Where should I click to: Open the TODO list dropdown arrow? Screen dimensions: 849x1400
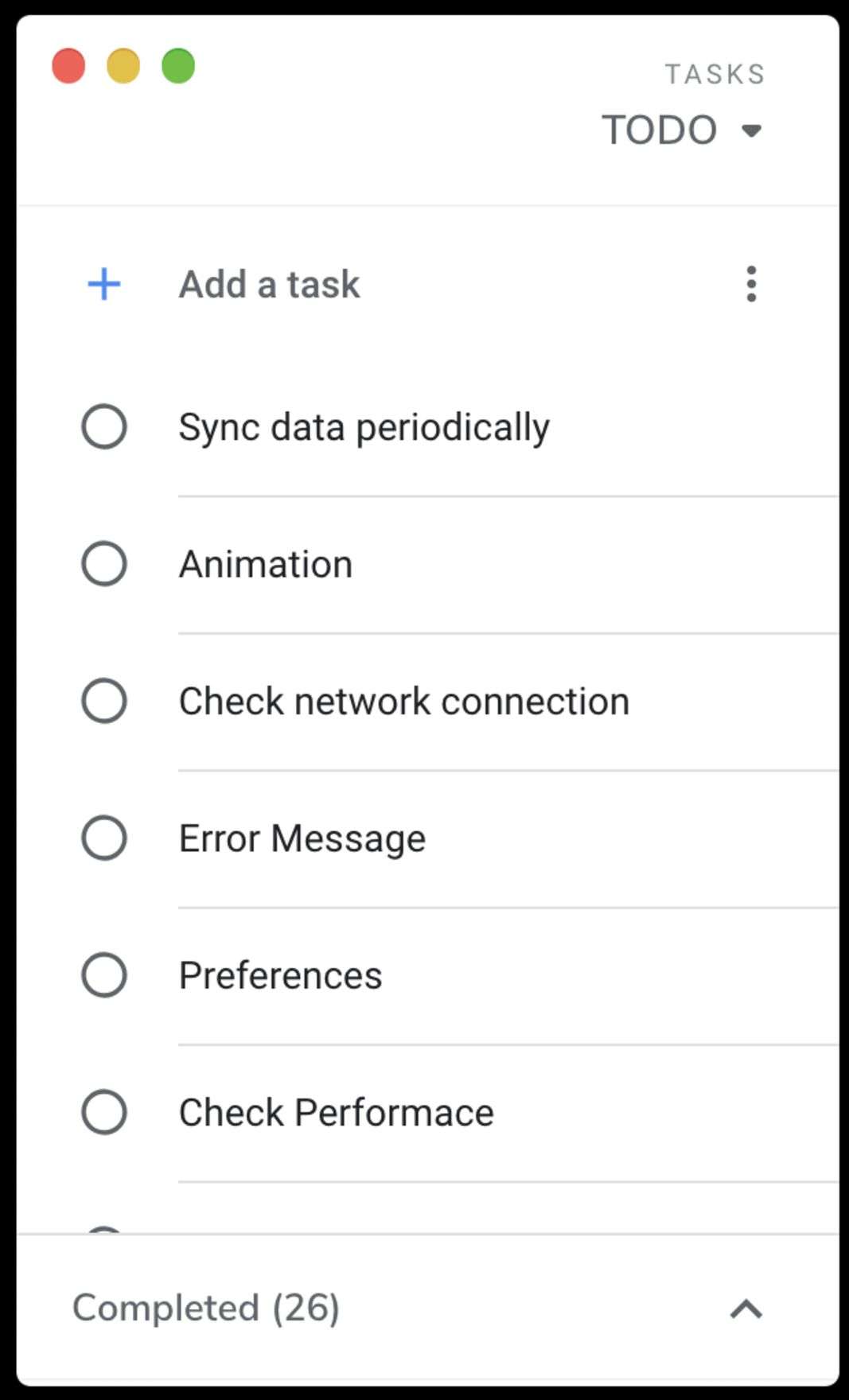(x=751, y=130)
